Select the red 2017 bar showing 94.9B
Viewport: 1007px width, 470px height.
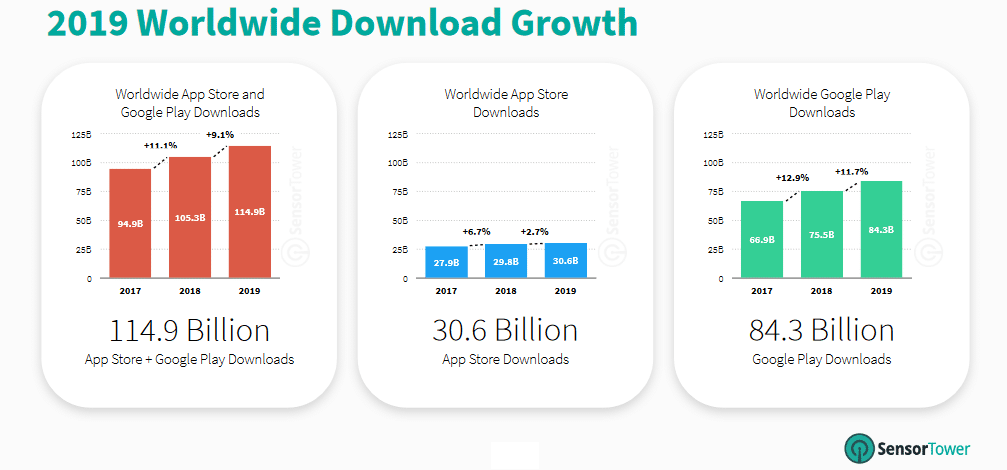click(130, 223)
